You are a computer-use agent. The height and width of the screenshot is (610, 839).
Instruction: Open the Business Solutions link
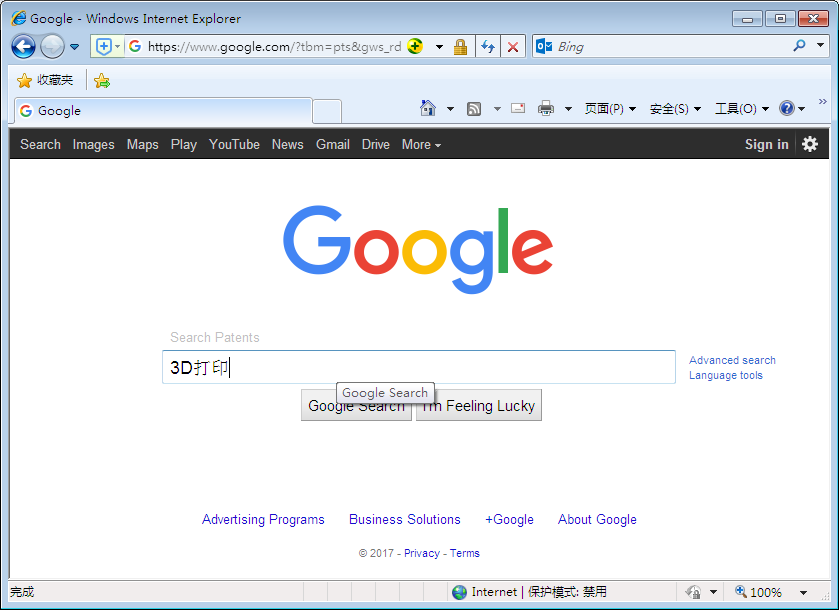(x=405, y=520)
